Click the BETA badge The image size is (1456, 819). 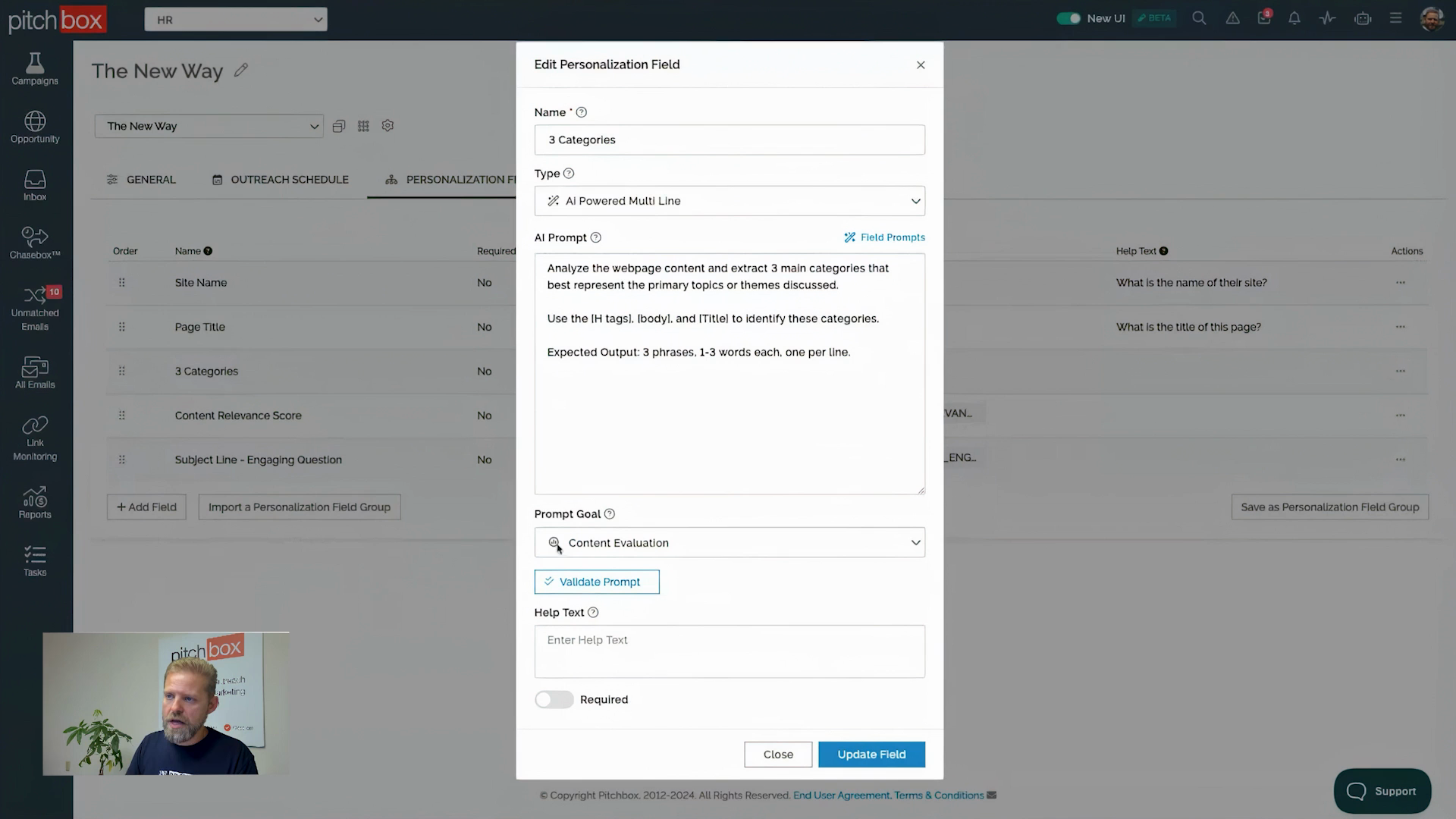[1154, 18]
